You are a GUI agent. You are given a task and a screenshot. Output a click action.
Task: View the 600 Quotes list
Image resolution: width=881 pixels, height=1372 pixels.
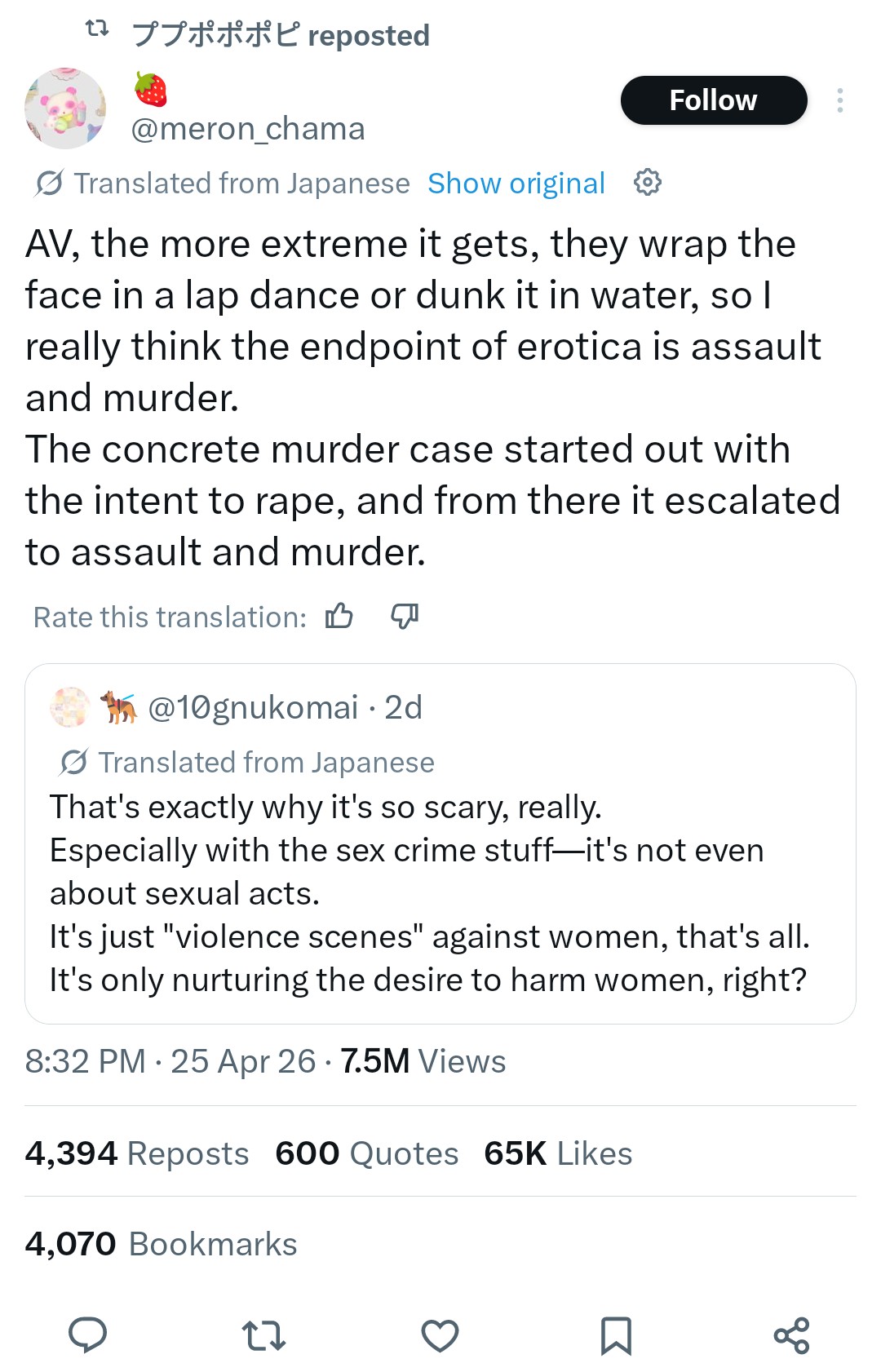(x=367, y=1153)
